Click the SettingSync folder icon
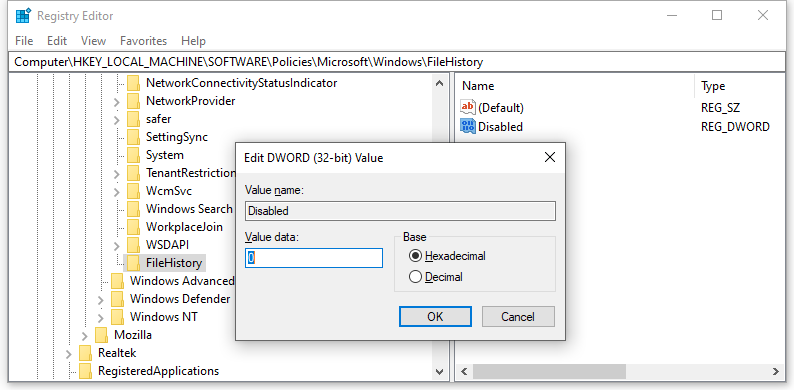Viewport: 794px width, 390px height. point(133,137)
